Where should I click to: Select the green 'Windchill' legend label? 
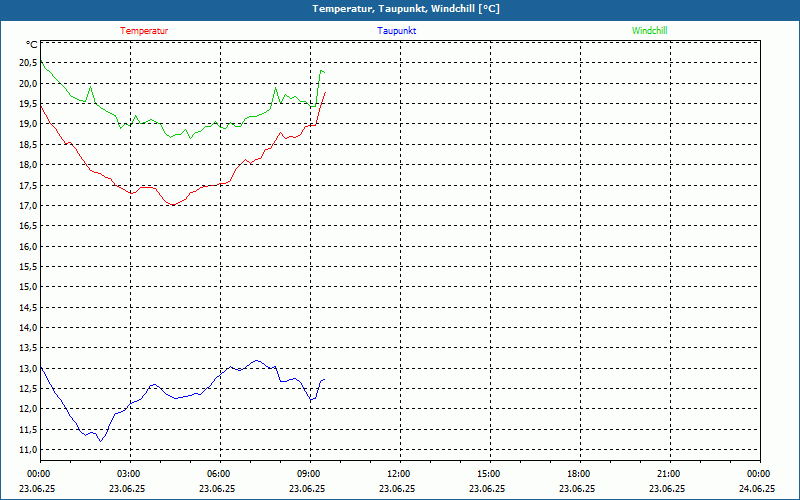coord(649,31)
